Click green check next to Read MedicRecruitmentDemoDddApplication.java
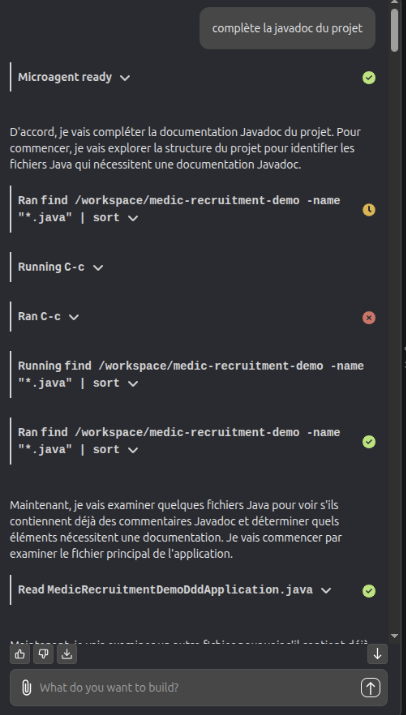406x715 pixels. [x=369, y=591]
